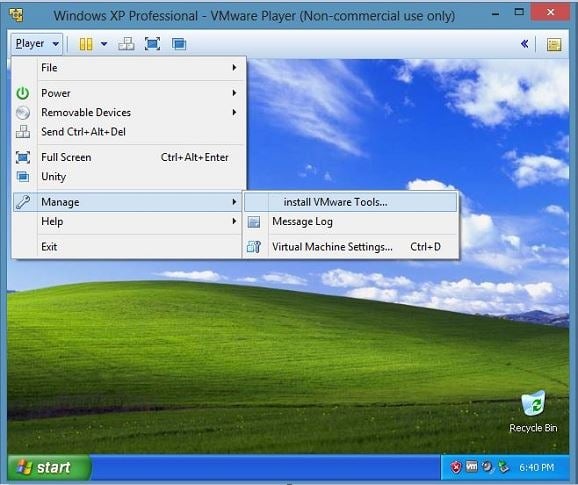
Task: Click Send Ctrl+Alt+Del toolbar icon
Action: [126, 44]
